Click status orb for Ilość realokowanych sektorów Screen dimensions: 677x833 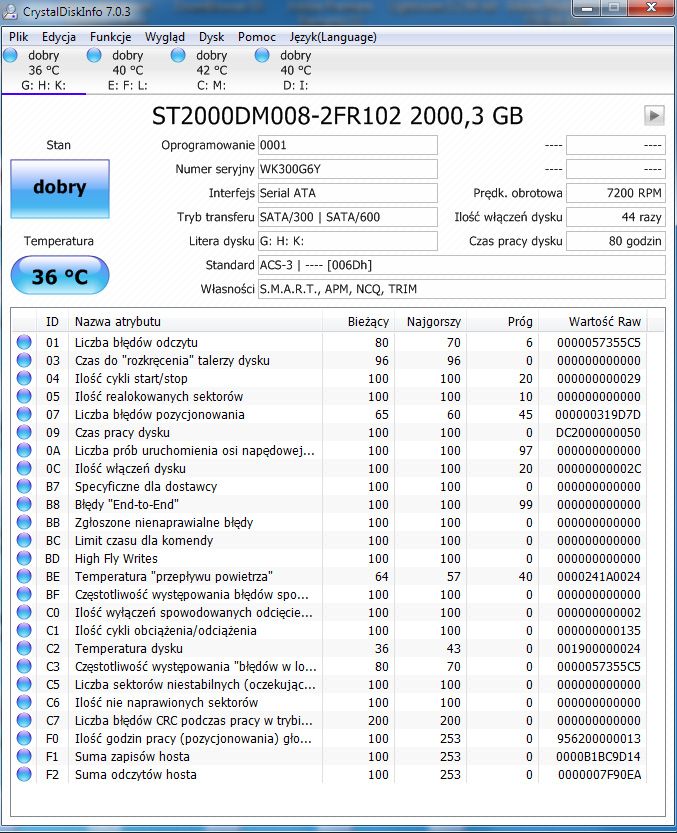click(24, 396)
